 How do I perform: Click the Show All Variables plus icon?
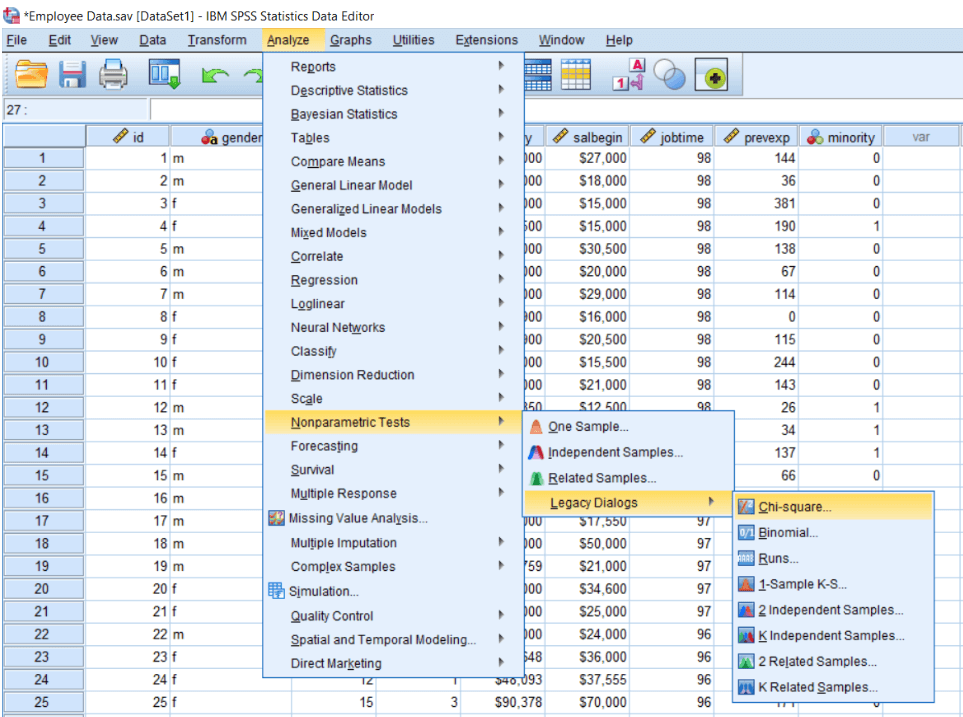[x=711, y=74]
